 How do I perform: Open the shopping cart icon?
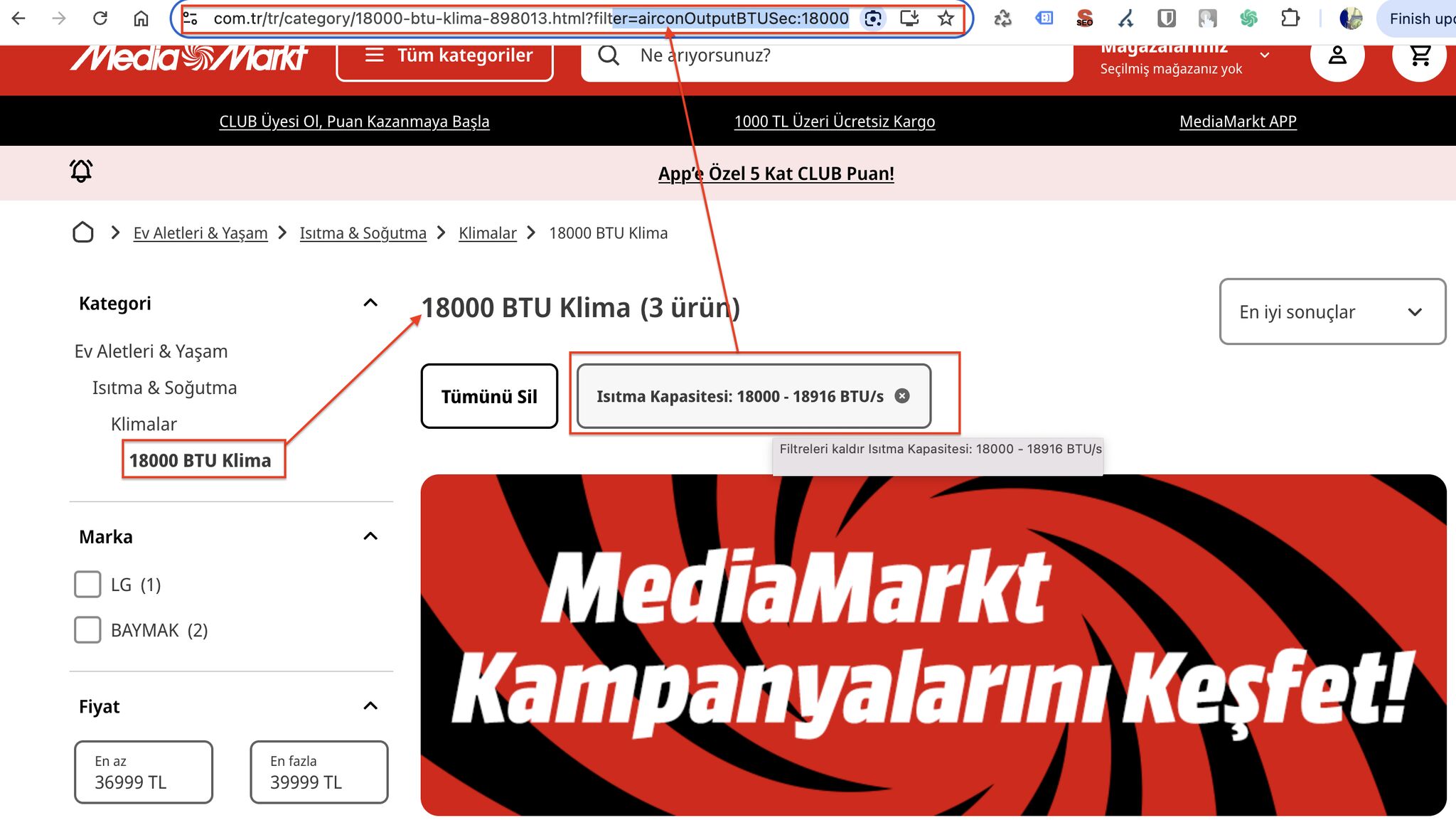pos(1419,55)
